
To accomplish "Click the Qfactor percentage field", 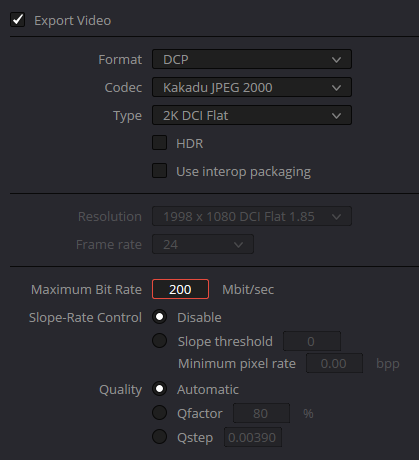I will click(x=261, y=413).
